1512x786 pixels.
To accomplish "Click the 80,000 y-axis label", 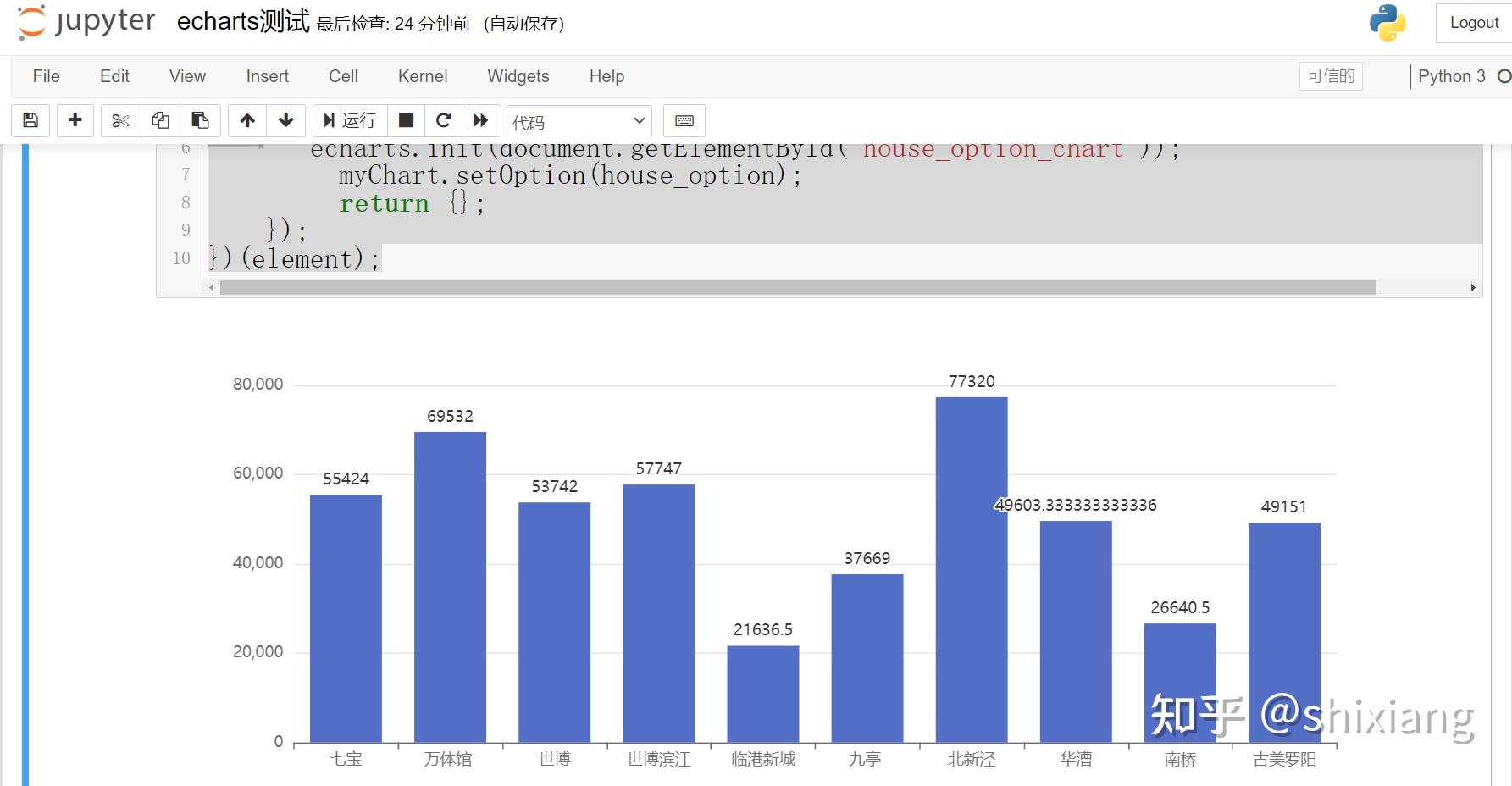I will (258, 385).
